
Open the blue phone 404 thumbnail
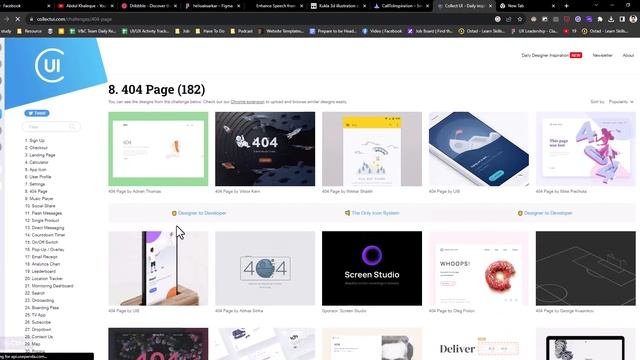479,149
